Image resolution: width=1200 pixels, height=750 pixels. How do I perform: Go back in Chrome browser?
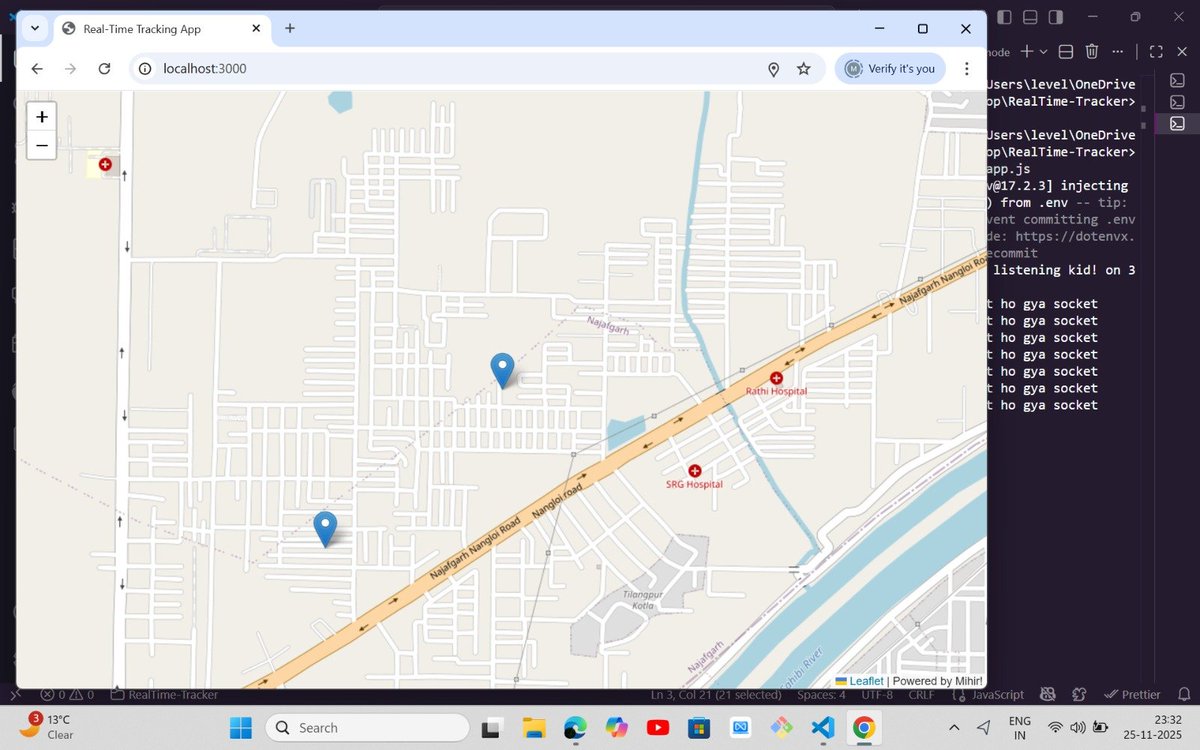[37, 69]
